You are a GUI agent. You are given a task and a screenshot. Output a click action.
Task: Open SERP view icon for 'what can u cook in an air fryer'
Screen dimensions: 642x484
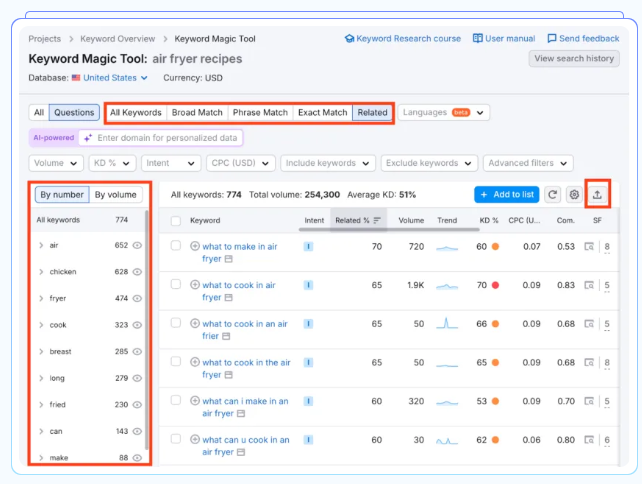tap(589, 440)
